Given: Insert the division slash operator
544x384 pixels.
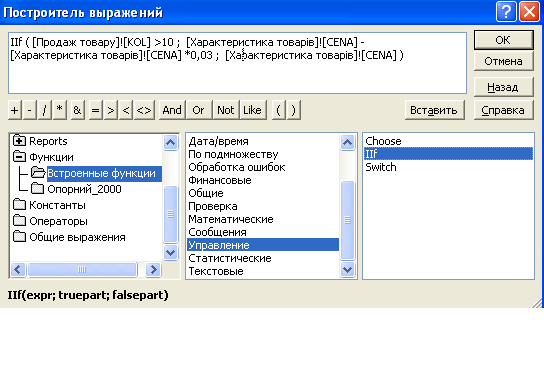Looking at the screenshot, I should tap(45, 110).
